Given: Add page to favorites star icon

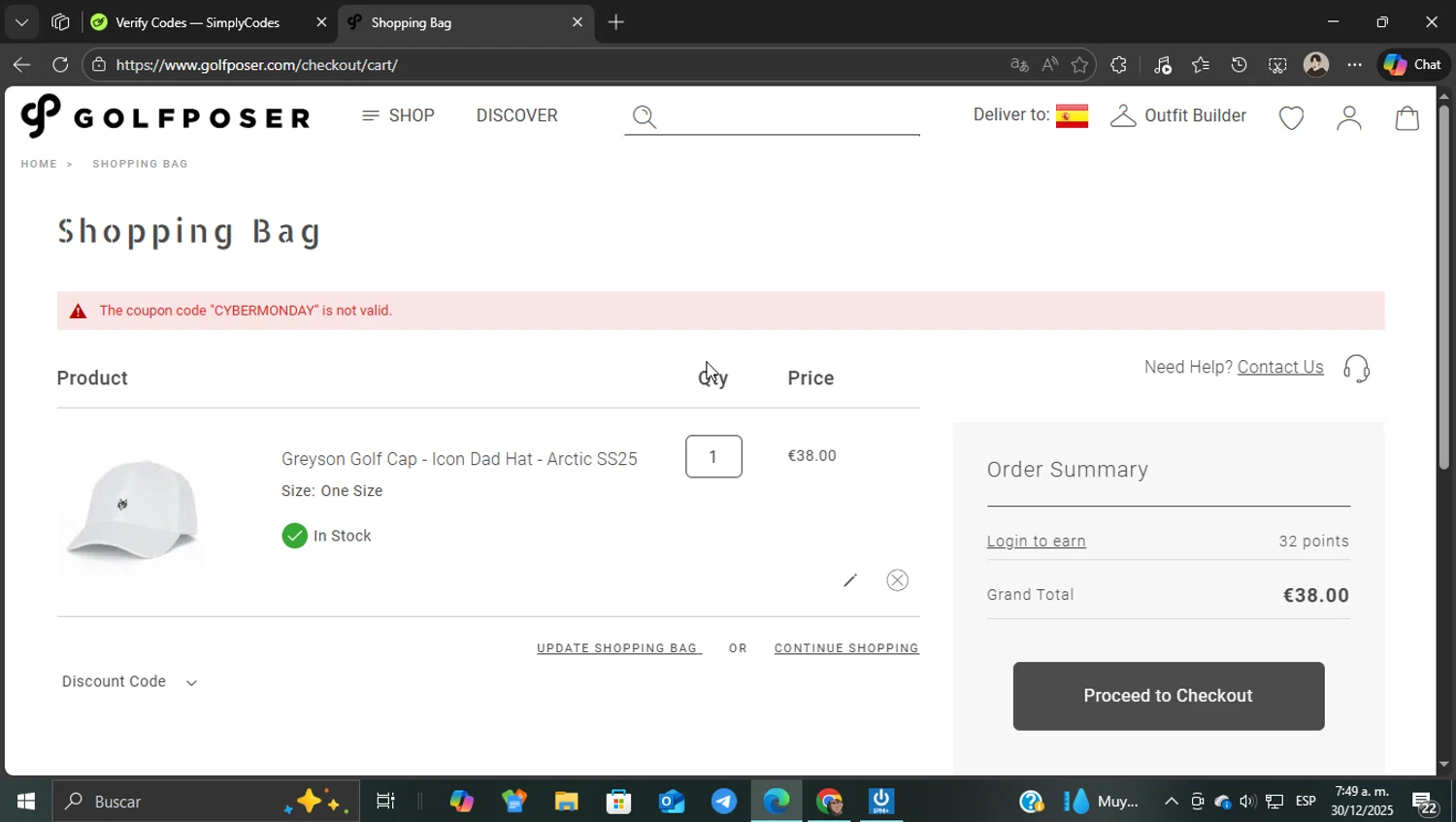Looking at the screenshot, I should (x=1079, y=65).
